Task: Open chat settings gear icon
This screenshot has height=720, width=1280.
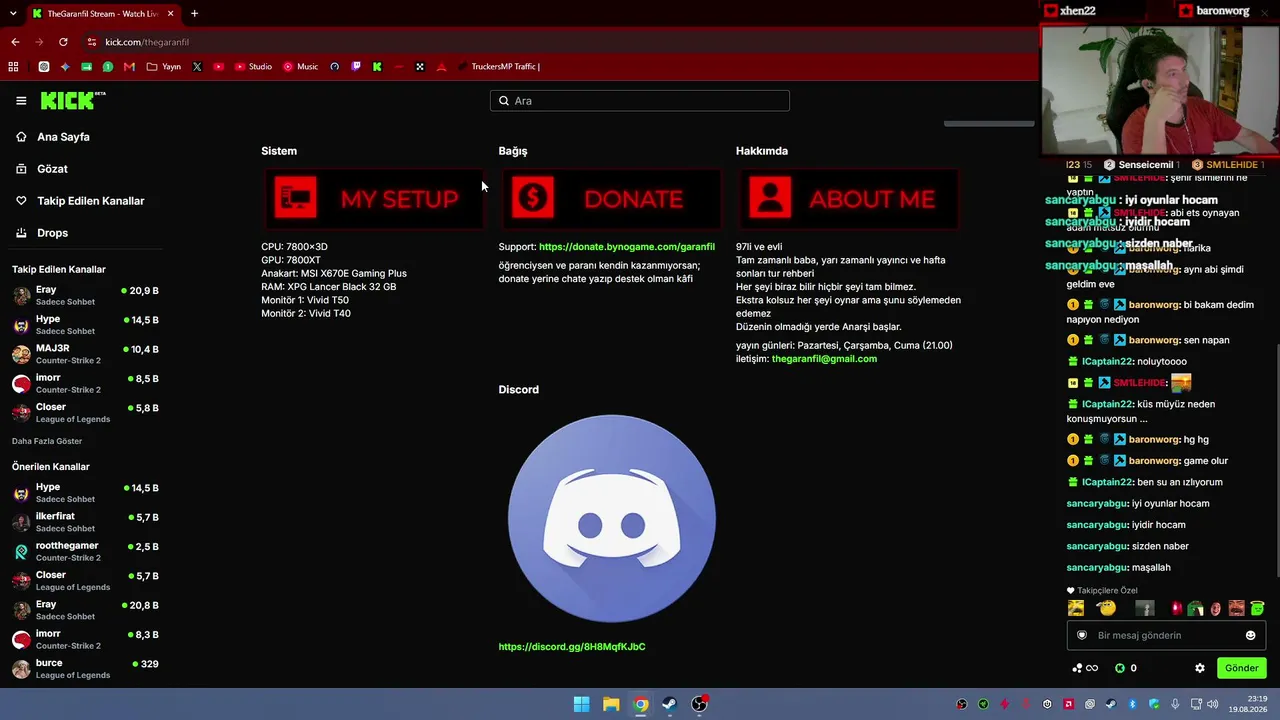Action: 1200,668
